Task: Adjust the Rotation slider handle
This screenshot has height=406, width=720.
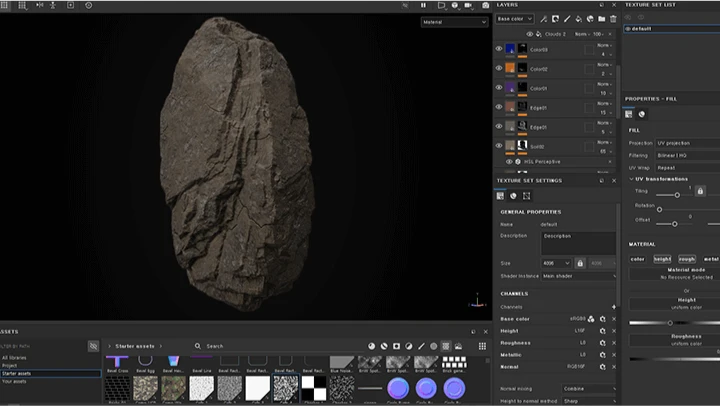Action: pyautogui.click(x=659, y=209)
